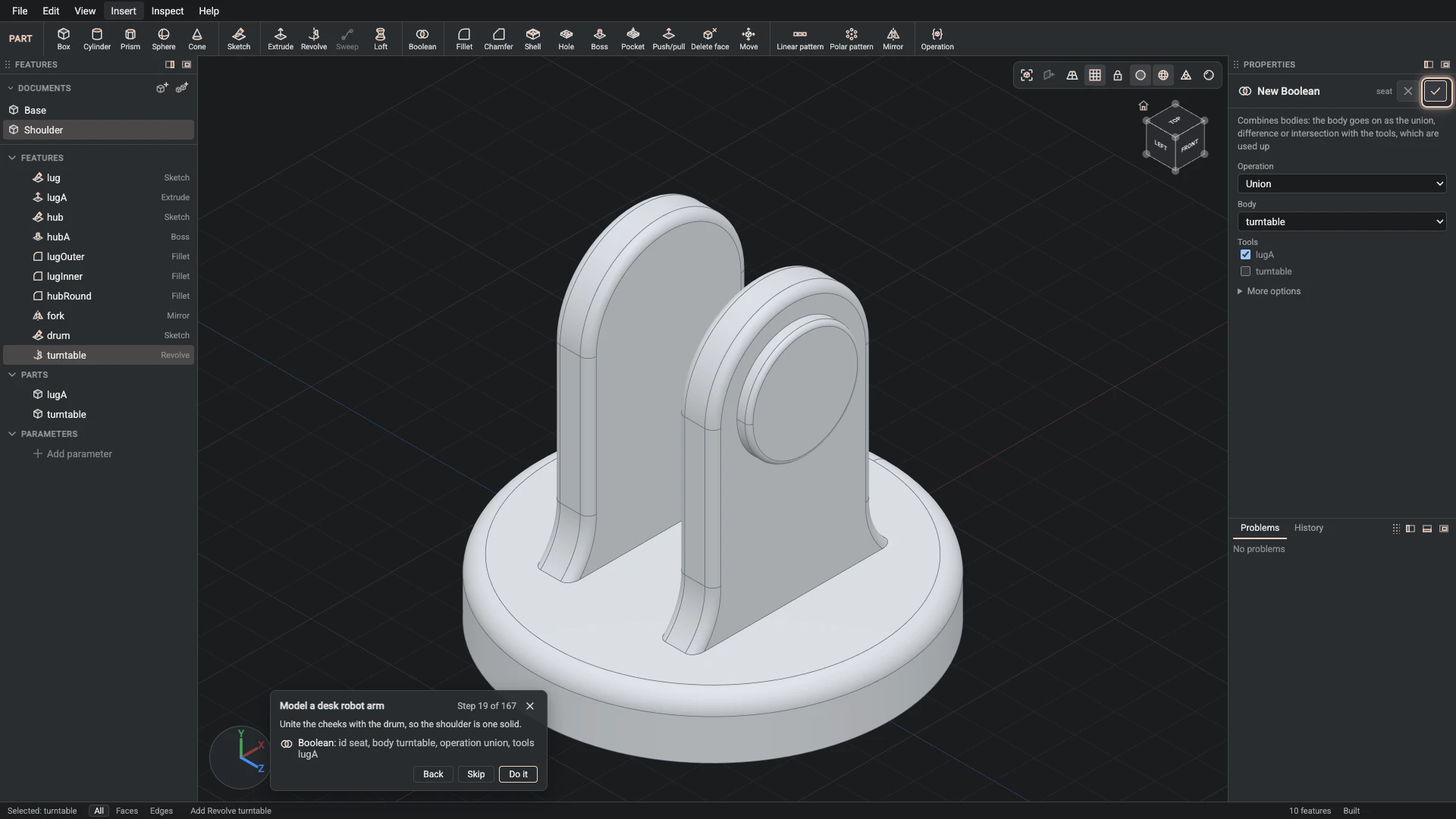The image size is (1456, 819).
Task: Open the Linear pattern tool
Action: coord(800,39)
